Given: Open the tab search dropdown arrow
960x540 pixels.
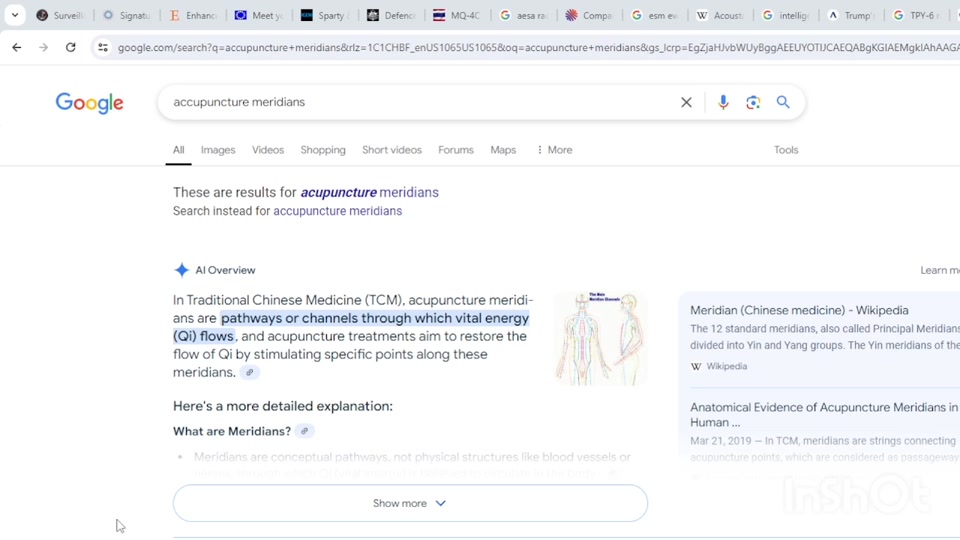Looking at the screenshot, I should pyautogui.click(x=15, y=15).
